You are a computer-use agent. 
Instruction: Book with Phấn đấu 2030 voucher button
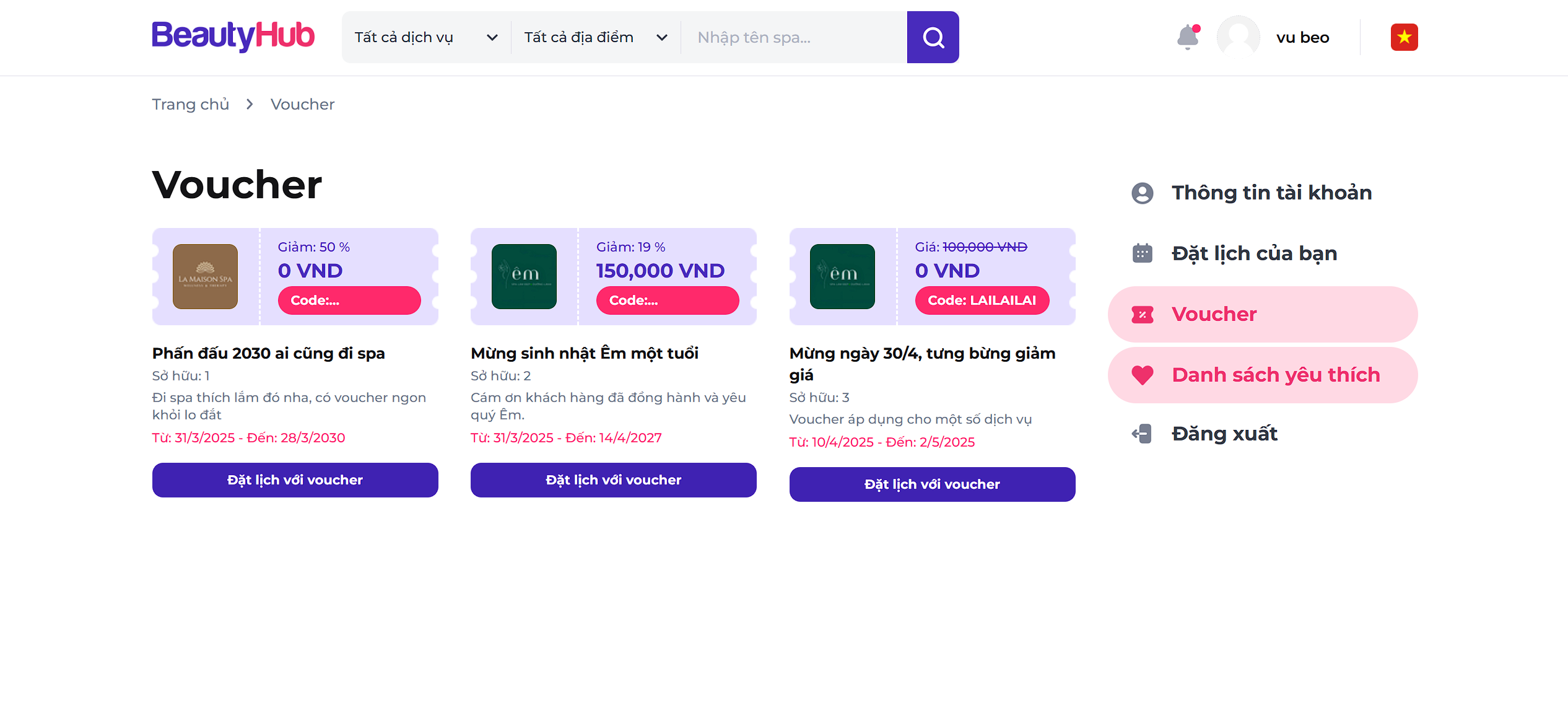pos(295,480)
